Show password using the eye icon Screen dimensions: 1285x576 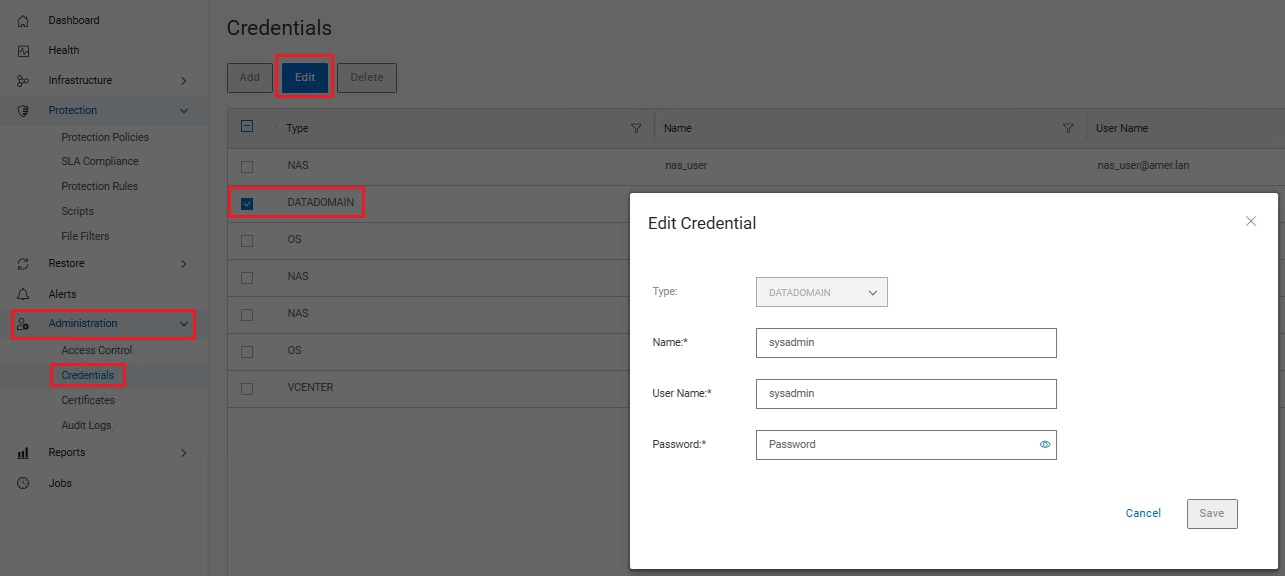(x=1045, y=444)
